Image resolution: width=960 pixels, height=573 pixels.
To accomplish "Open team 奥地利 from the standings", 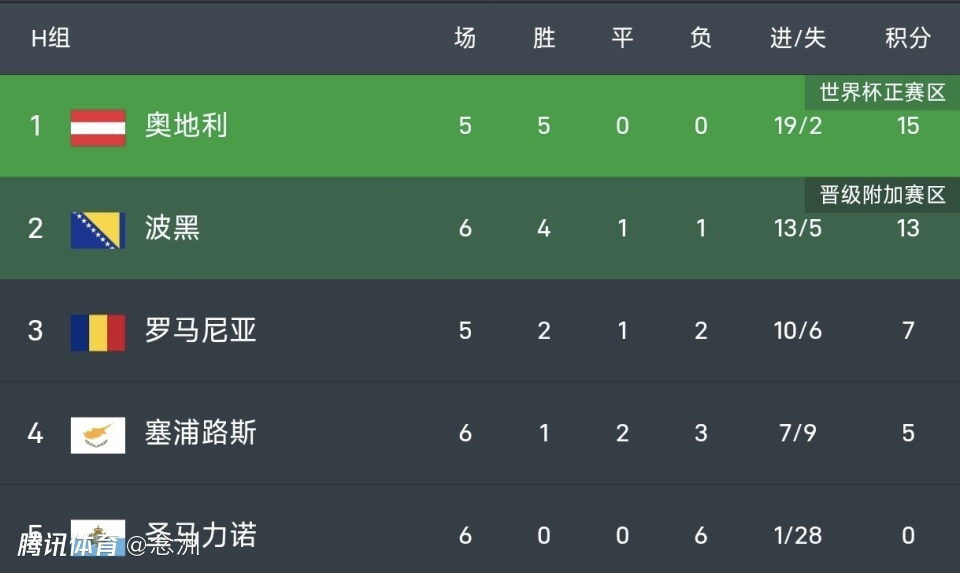I will (x=186, y=126).
